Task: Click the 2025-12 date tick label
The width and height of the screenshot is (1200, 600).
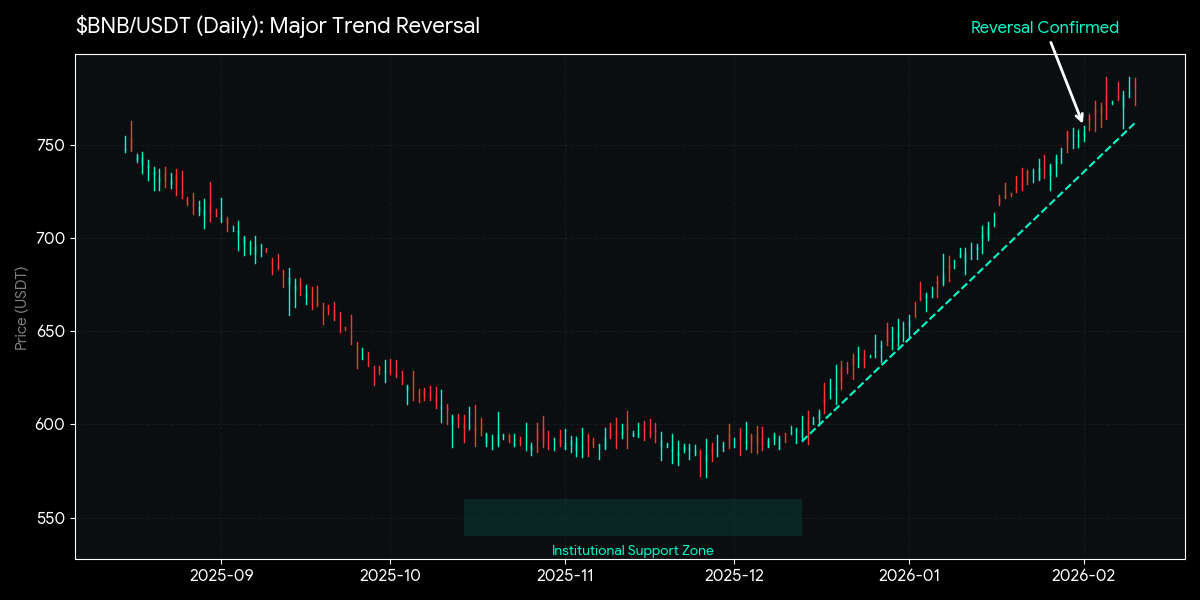Action: click(736, 576)
